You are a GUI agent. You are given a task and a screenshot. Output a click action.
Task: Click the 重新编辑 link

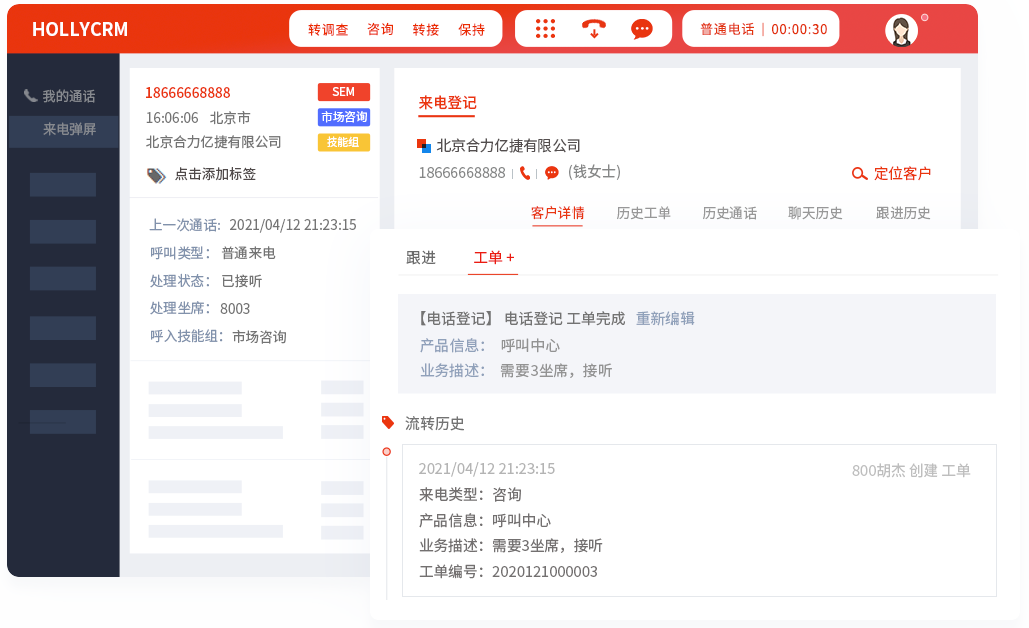pos(665,319)
